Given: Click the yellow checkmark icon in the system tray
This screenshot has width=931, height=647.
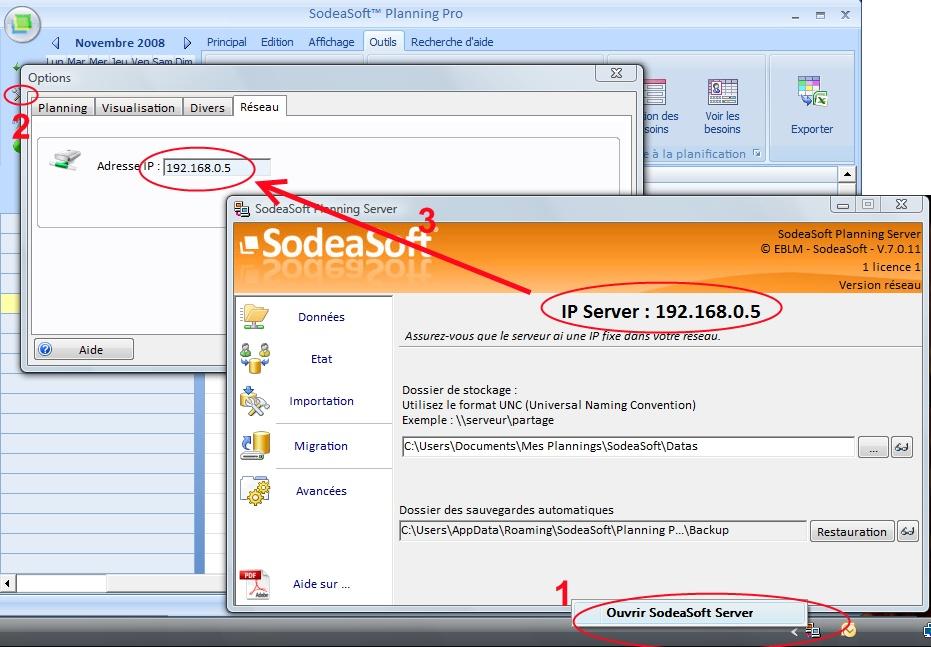Looking at the screenshot, I should pos(848,629).
